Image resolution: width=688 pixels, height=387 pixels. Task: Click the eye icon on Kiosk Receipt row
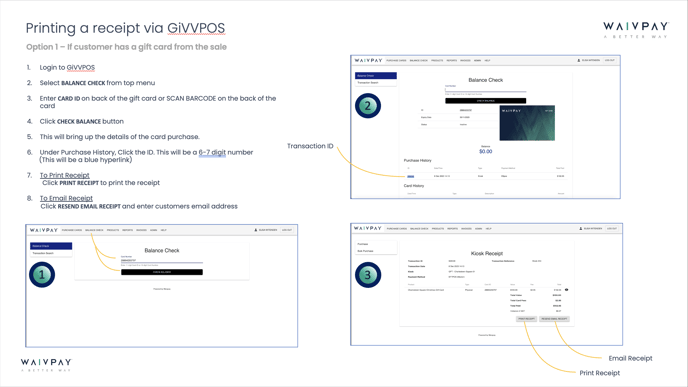click(x=566, y=290)
